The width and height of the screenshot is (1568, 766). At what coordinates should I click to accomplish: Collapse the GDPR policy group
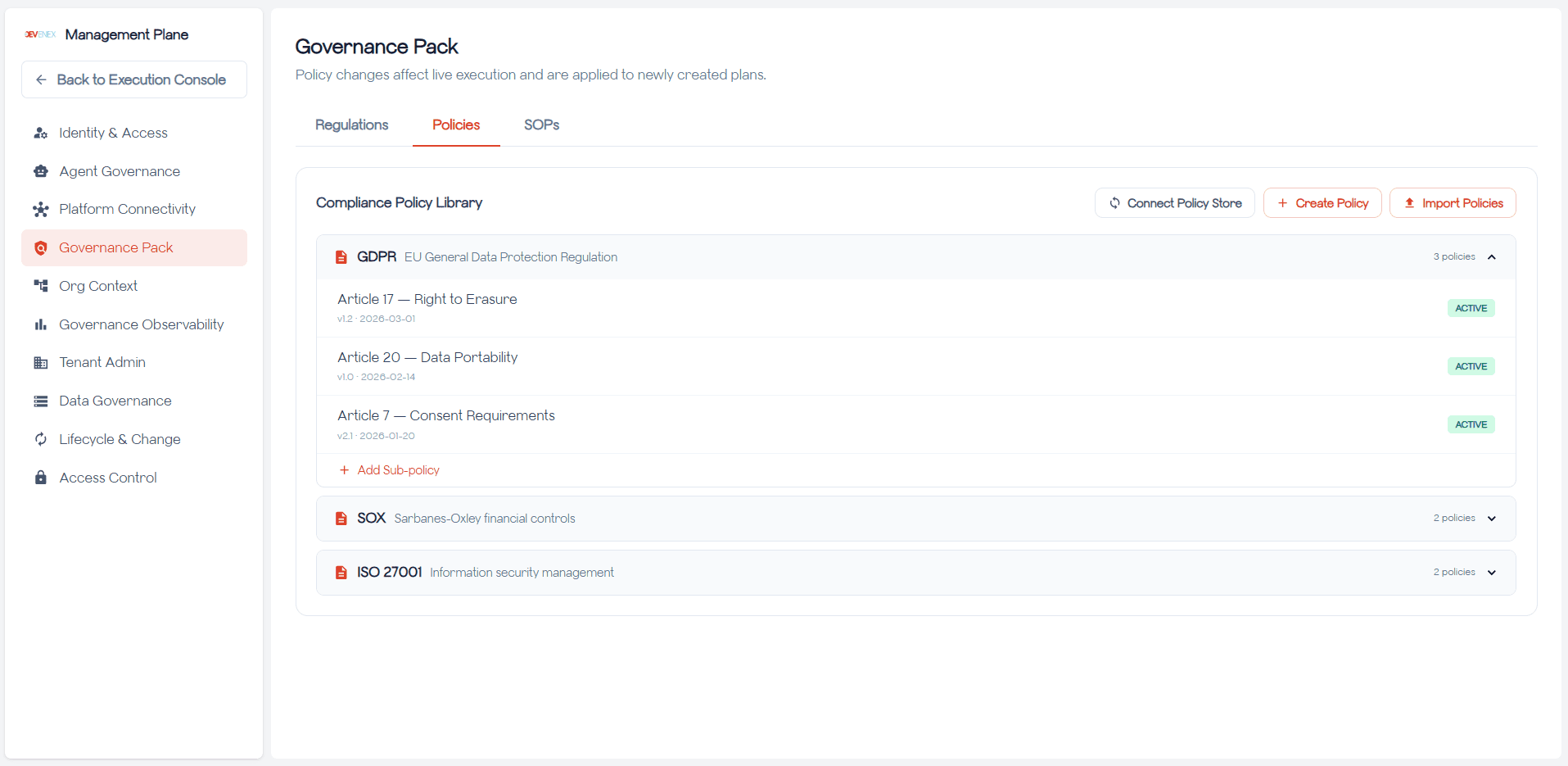coord(1491,257)
